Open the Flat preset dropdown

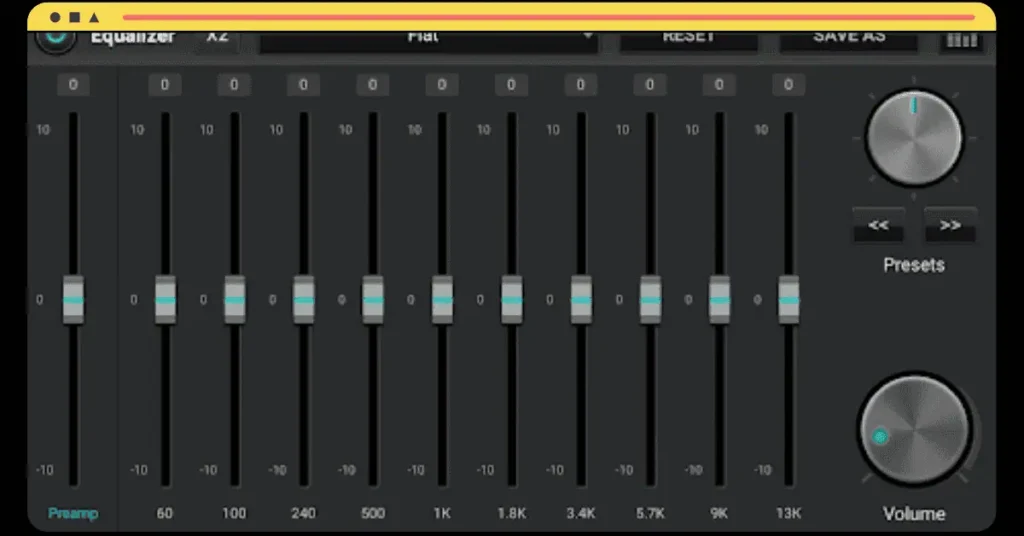click(x=428, y=41)
